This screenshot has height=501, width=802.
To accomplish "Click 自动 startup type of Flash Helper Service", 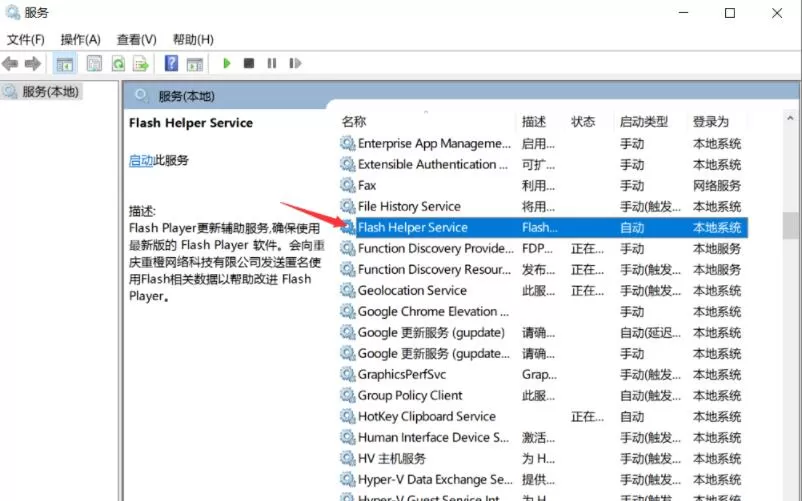I will pos(632,227).
